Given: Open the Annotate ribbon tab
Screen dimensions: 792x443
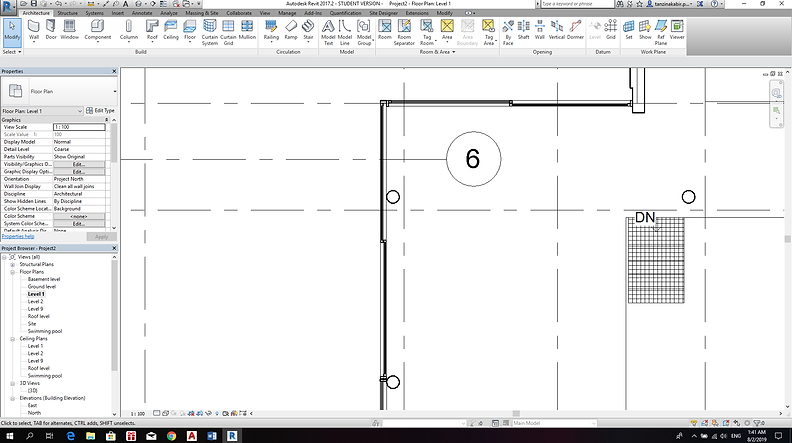Looking at the screenshot, I should (x=142, y=13).
